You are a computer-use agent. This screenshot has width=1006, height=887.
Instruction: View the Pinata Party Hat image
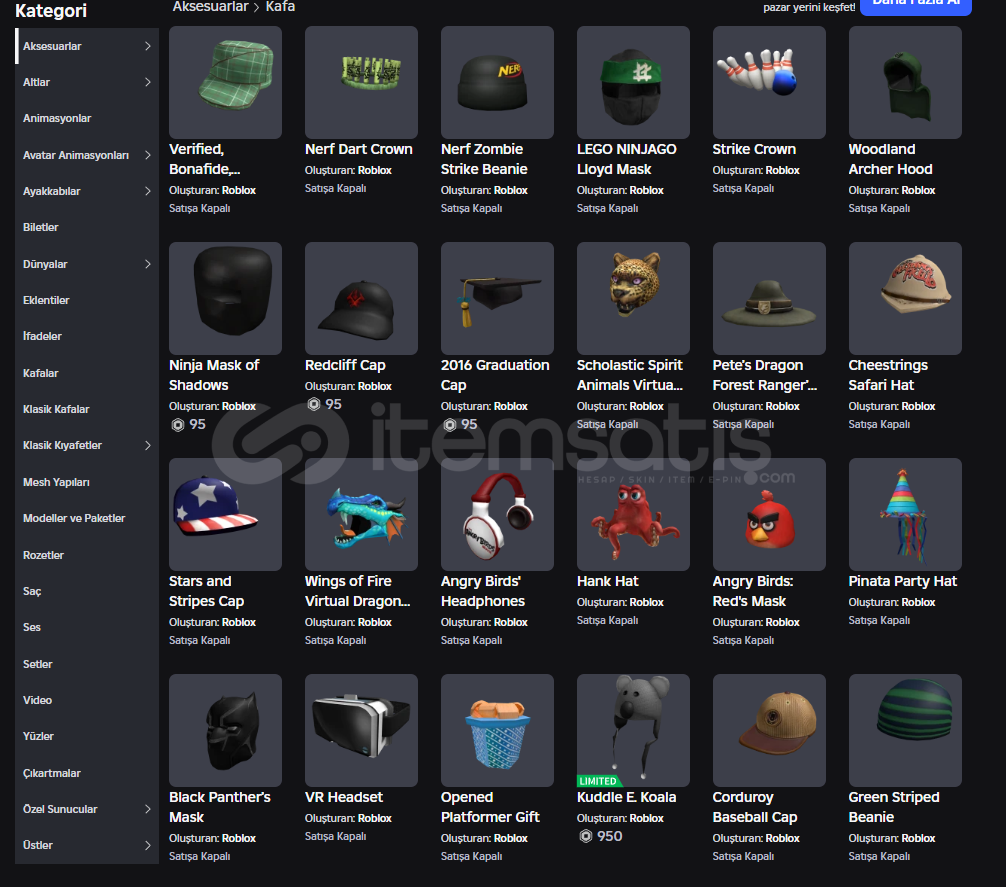click(x=905, y=514)
